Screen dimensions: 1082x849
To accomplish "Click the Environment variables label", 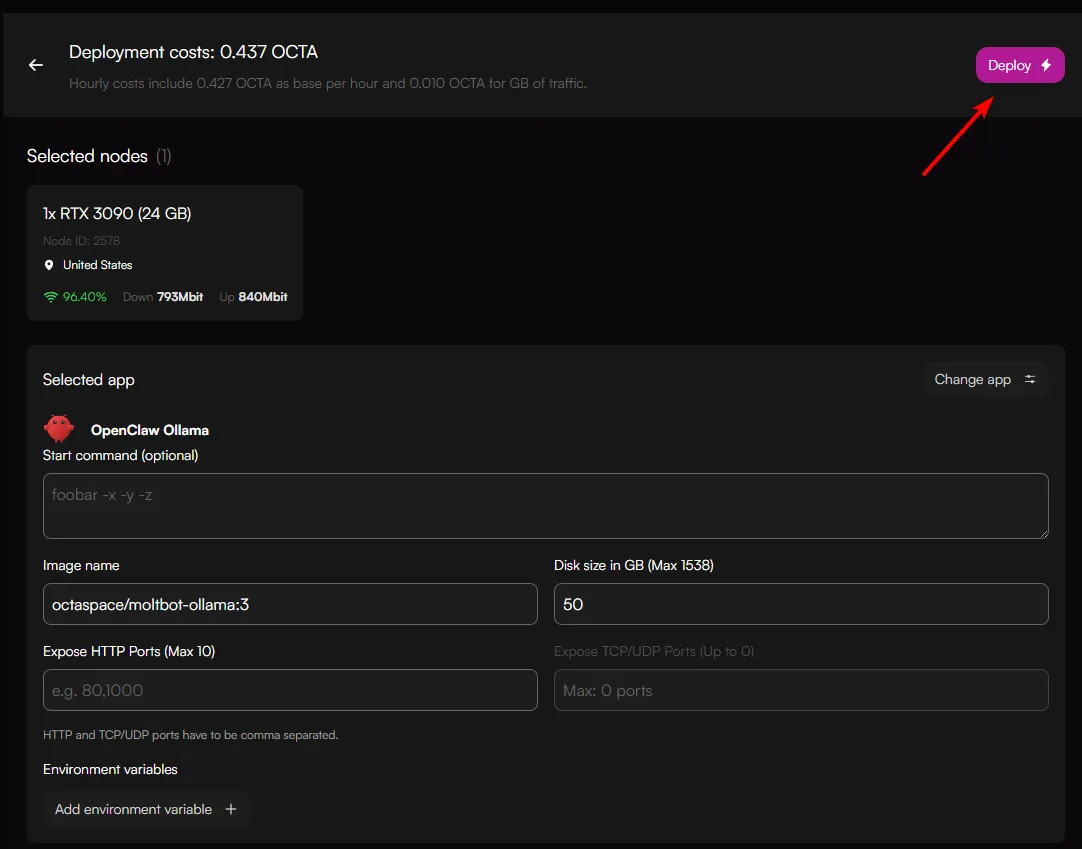I will click(110, 769).
